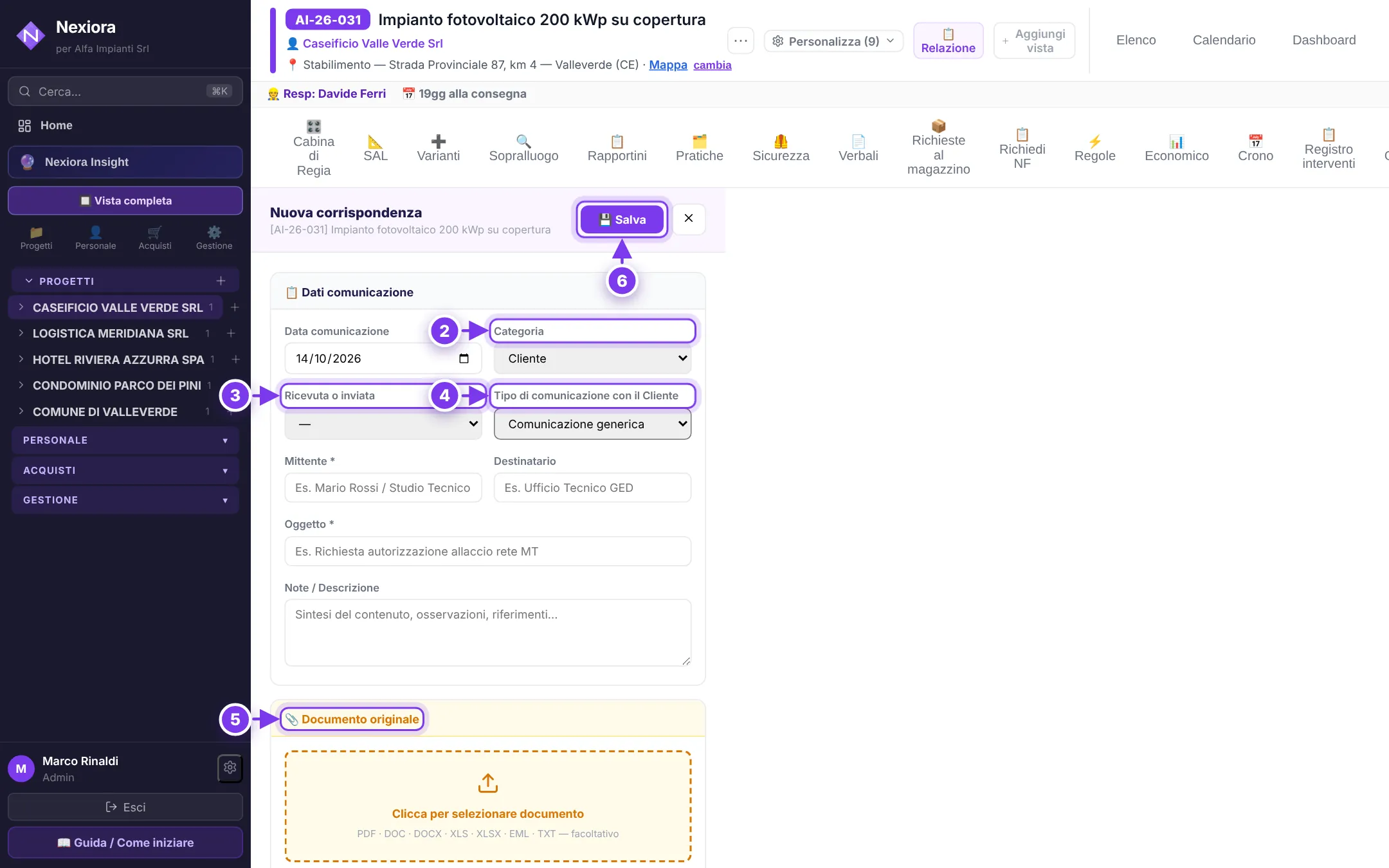Open the Economico section
Viewport: 1389px width, 868px height.
(1176, 148)
